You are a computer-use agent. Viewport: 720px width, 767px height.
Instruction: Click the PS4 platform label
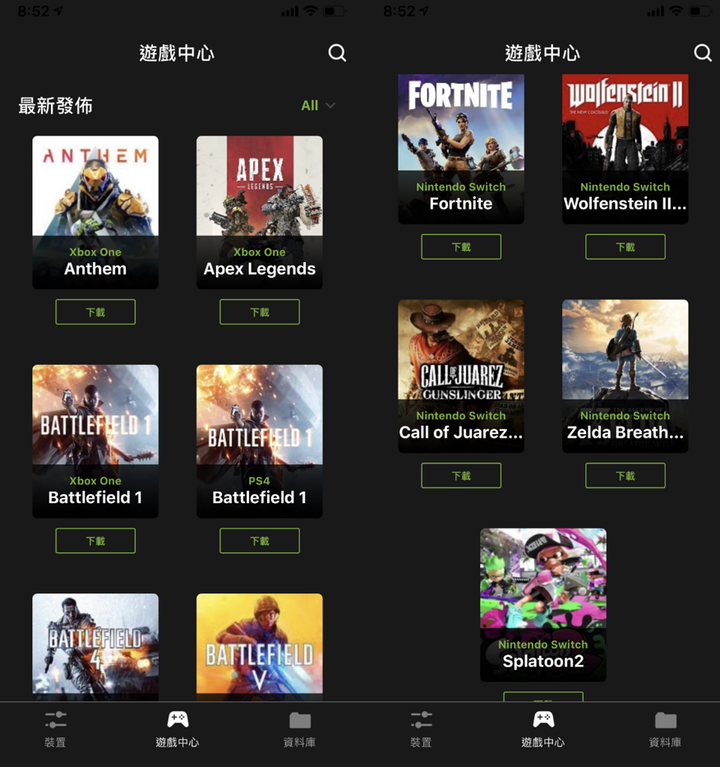click(259, 481)
